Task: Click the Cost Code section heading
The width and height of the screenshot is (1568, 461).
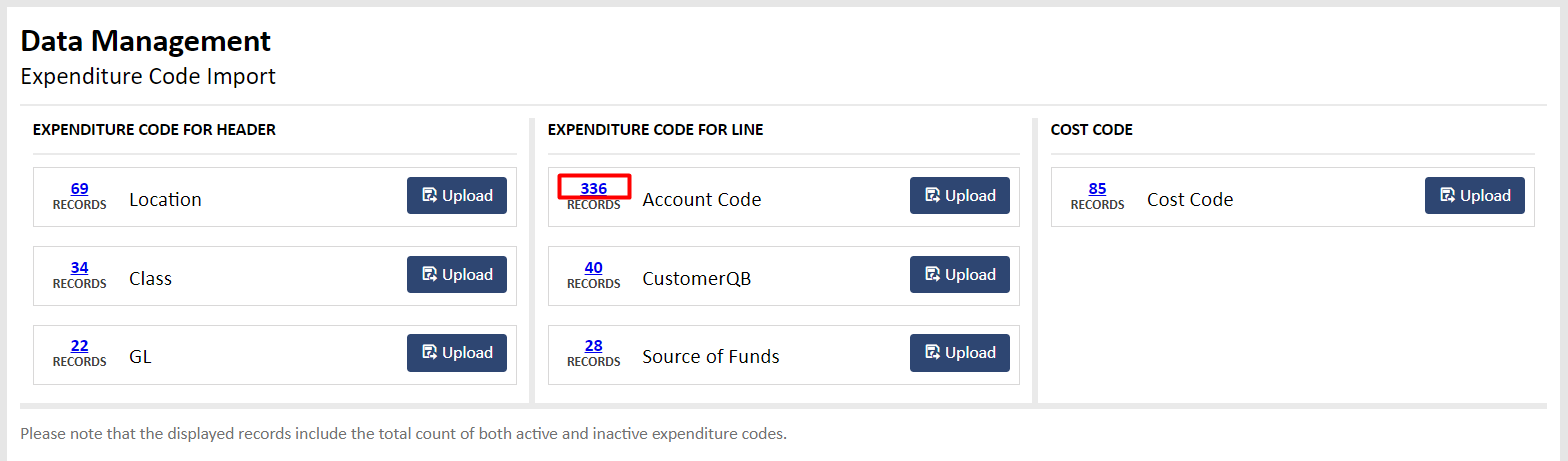Action: pyautogui.click(x=1092, y=130)
